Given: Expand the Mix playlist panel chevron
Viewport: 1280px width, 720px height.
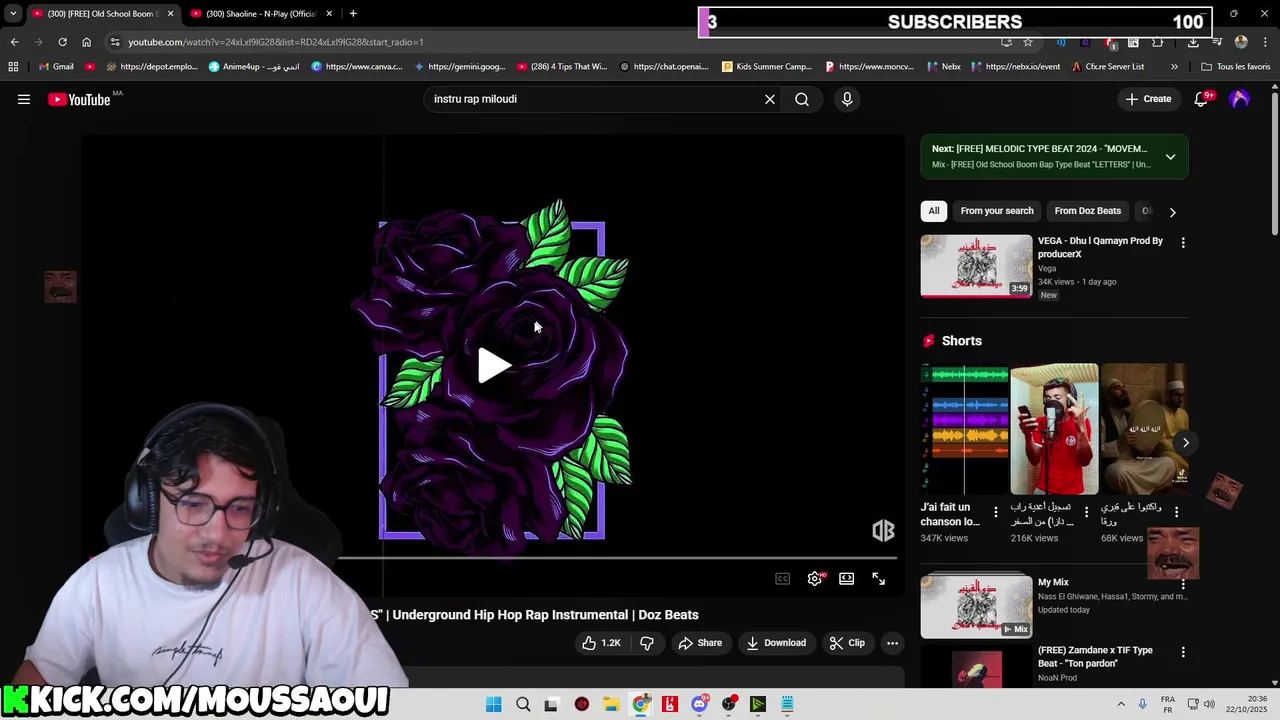Looking at the screenshot, I should 1170,157.
